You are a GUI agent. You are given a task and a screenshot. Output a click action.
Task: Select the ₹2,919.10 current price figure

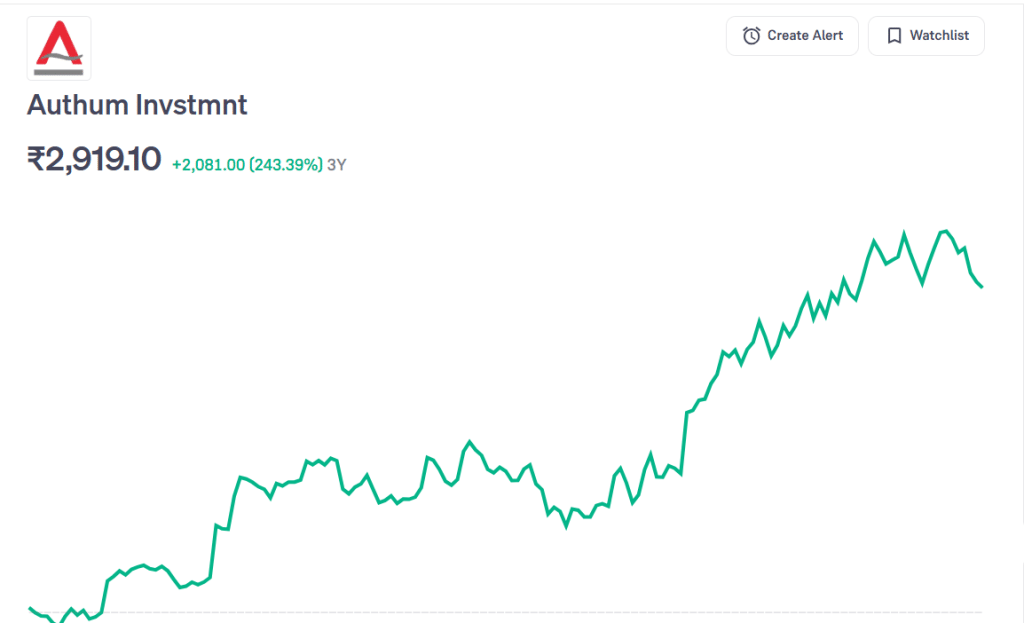point(94,160)
